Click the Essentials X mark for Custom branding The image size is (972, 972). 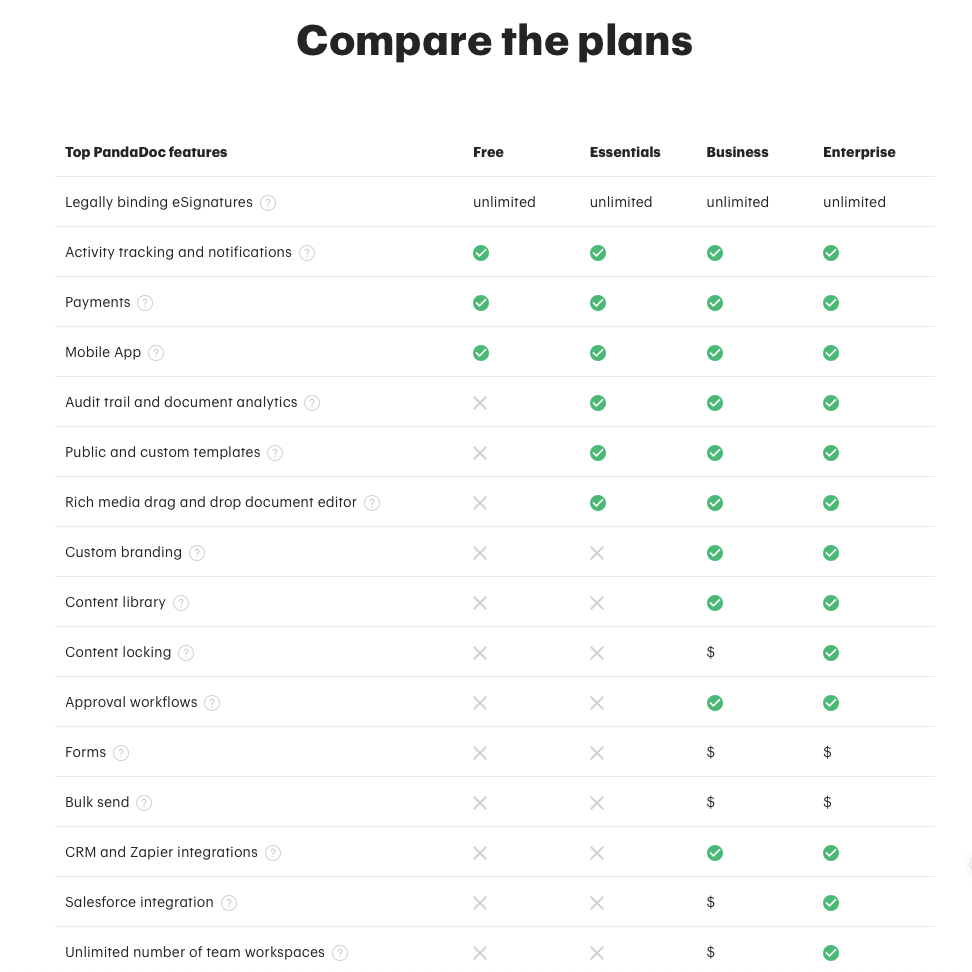coord(597,552)
